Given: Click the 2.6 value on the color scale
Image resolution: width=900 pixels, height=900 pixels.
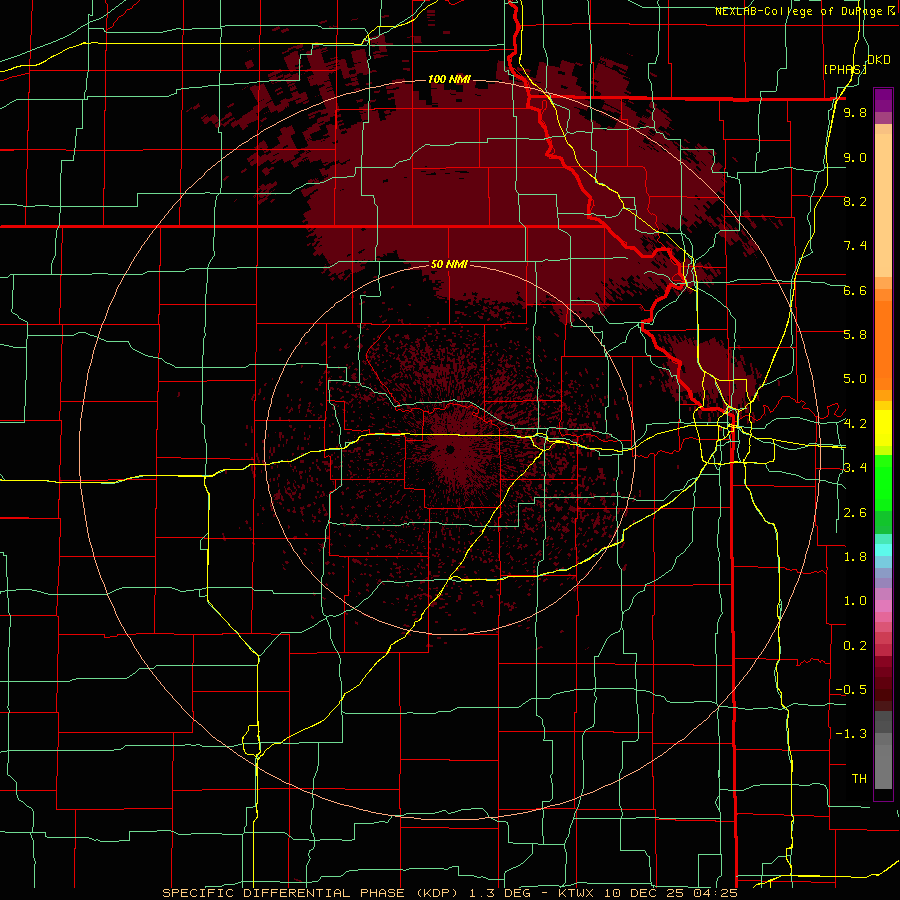Looking at the screenshot, I should [x=855, y=513].
